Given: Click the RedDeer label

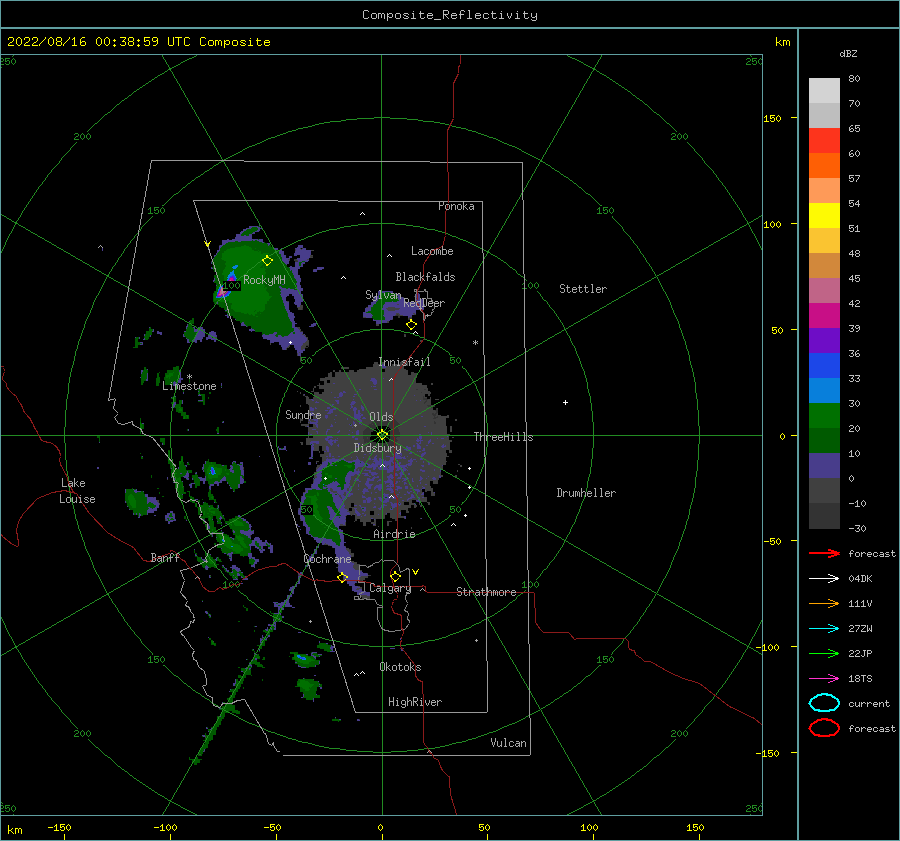Looking at the screenshot, I should click(x=424, y=303).
